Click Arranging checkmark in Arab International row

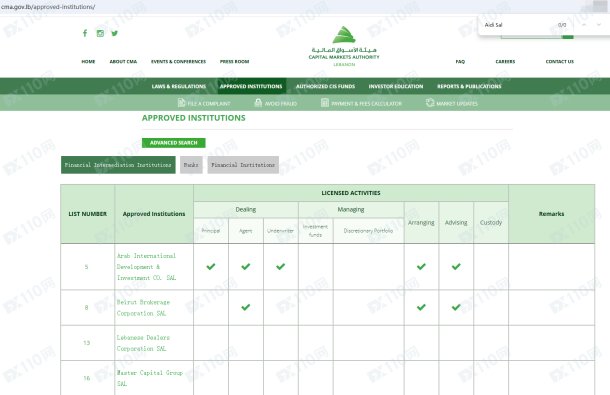pos(421,267)
